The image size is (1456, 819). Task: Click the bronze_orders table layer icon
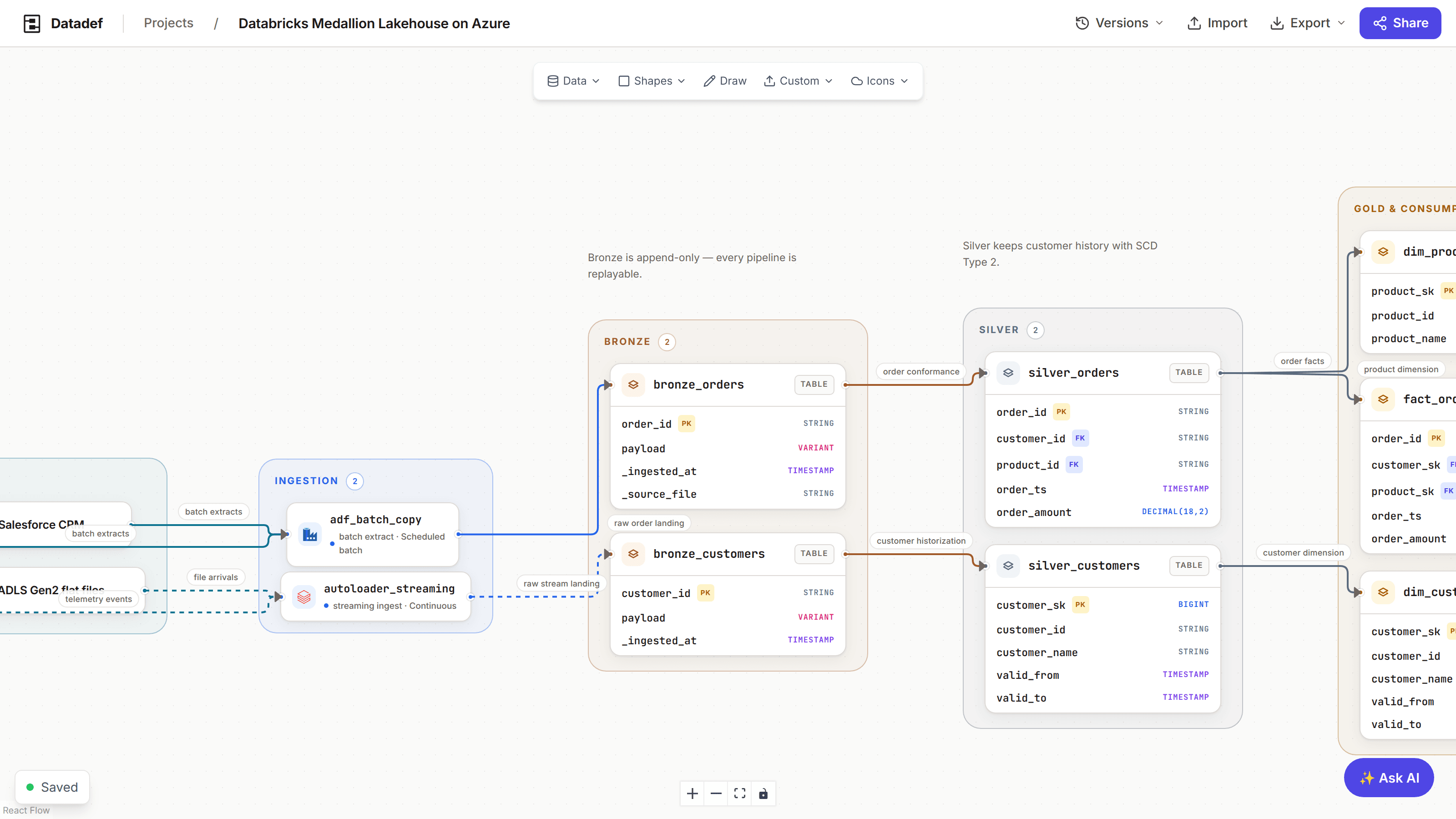click(x=633, y=384)
